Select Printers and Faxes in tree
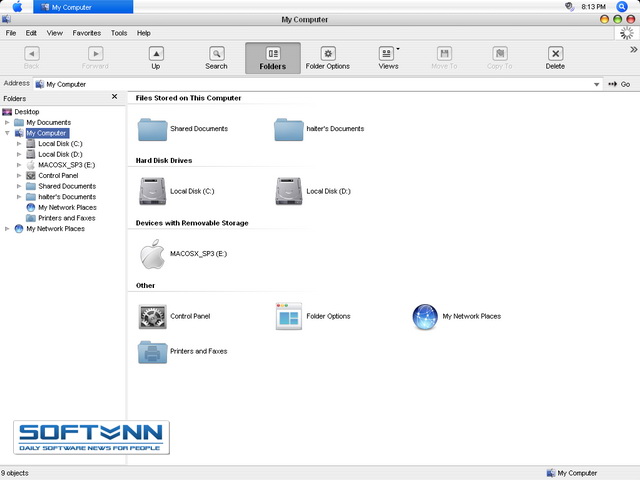This screenshot has height=480, width=640. coord(67,218)
